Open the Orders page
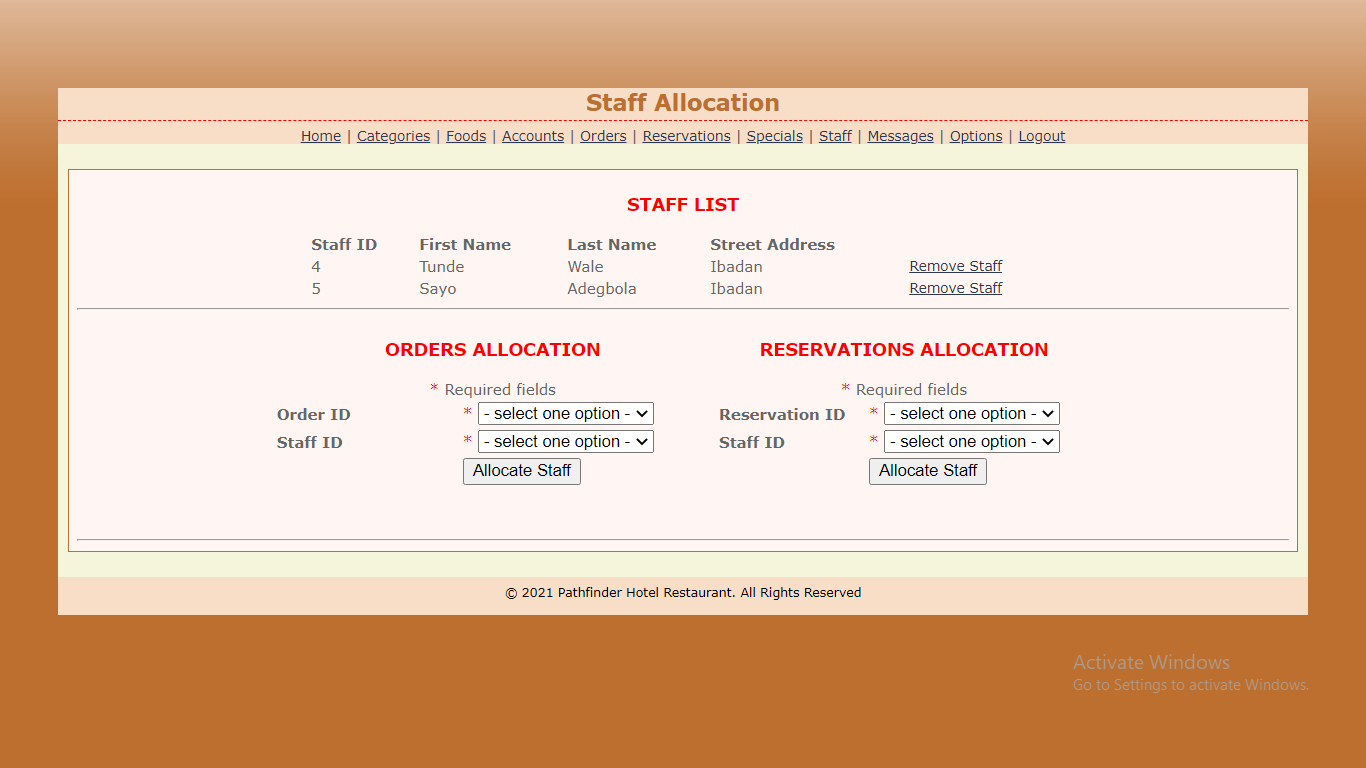This screenshot has width=1366, height=768. [x=603, y=136]
